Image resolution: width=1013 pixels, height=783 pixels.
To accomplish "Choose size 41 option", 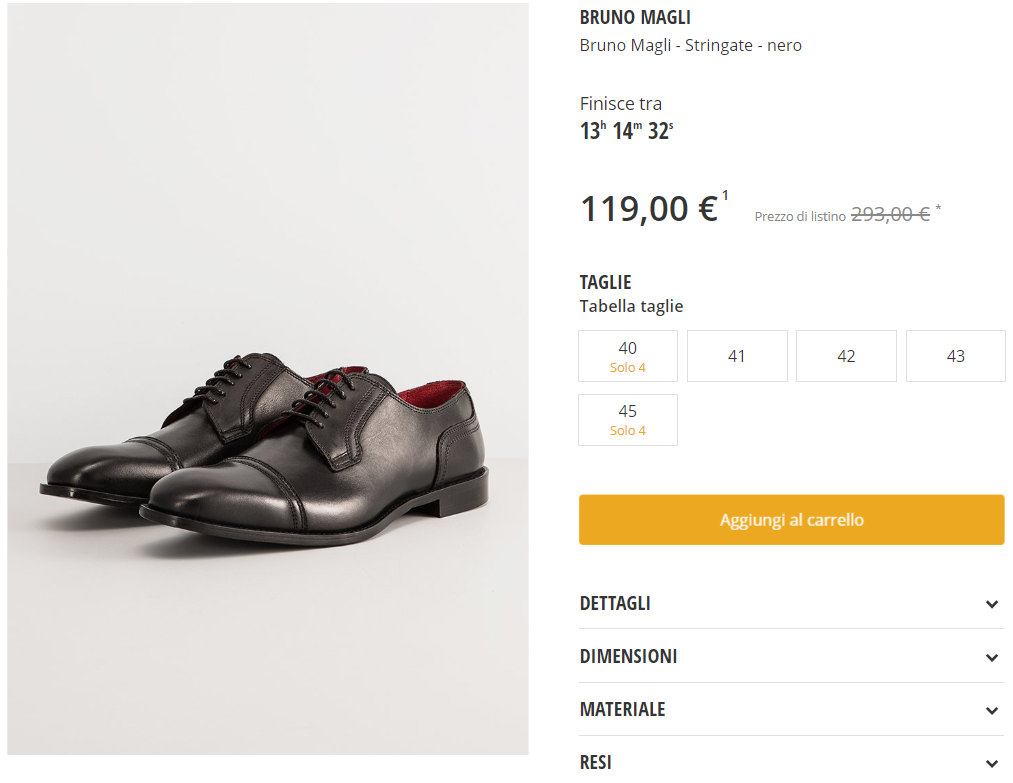I will (737, 356).
